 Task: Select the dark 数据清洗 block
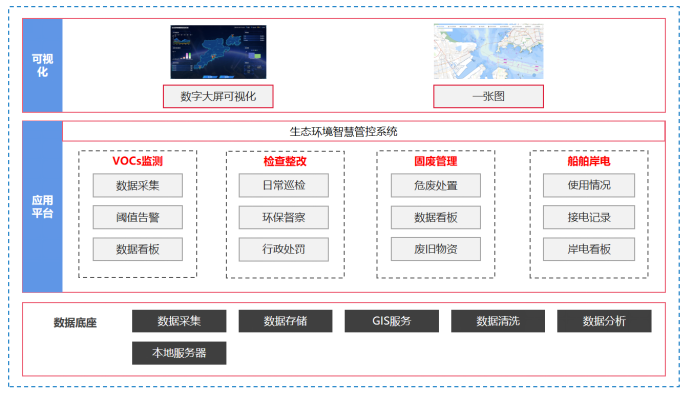[498, 321]
